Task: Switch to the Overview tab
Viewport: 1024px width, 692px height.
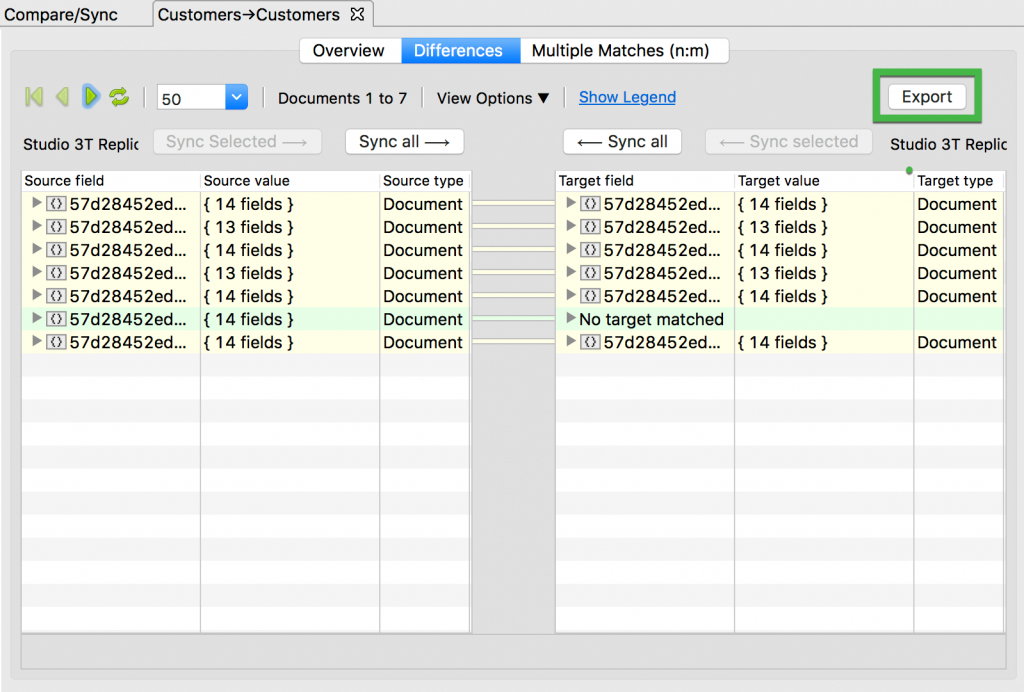Action: (349, 50)
